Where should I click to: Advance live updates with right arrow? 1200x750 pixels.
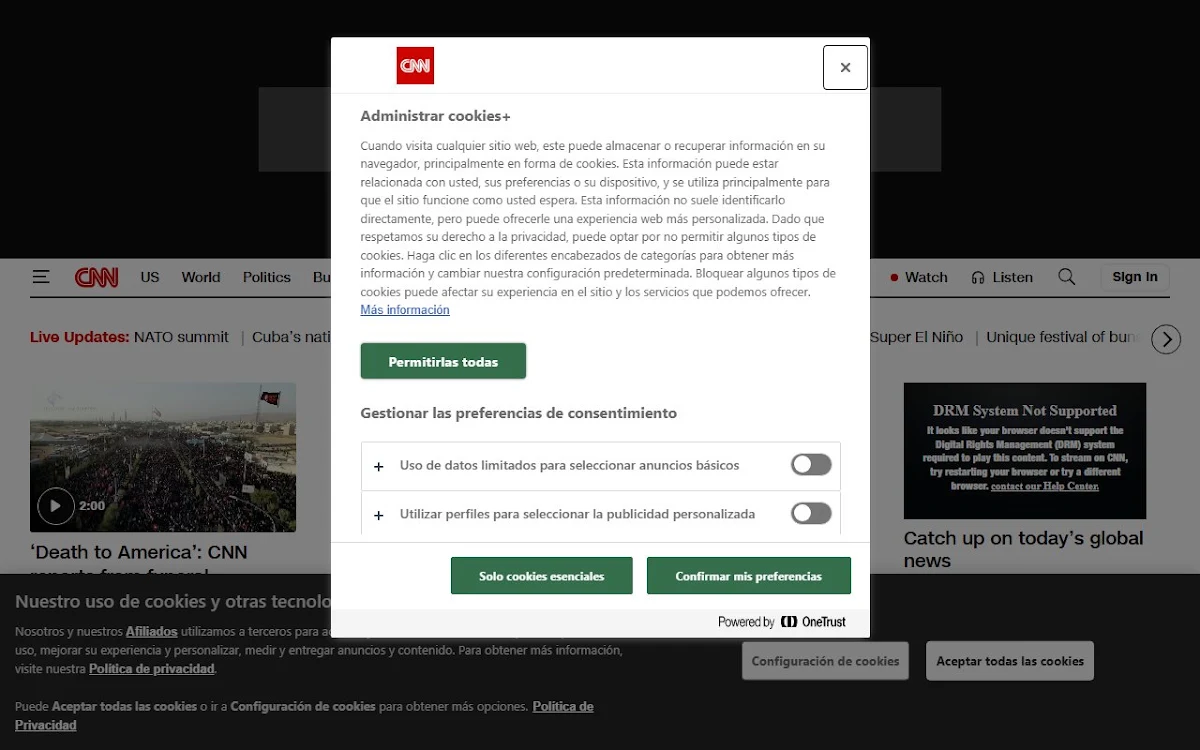[x=1166, y=339]
